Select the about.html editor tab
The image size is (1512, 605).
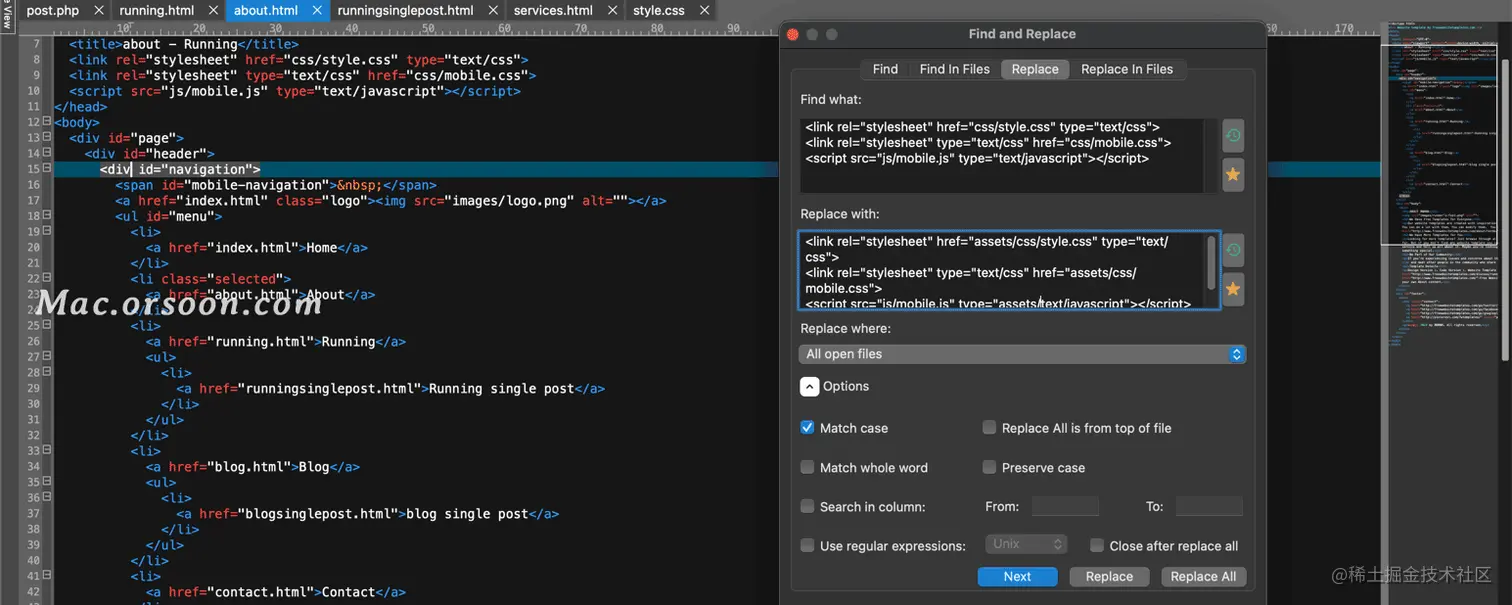click(266, 11)
